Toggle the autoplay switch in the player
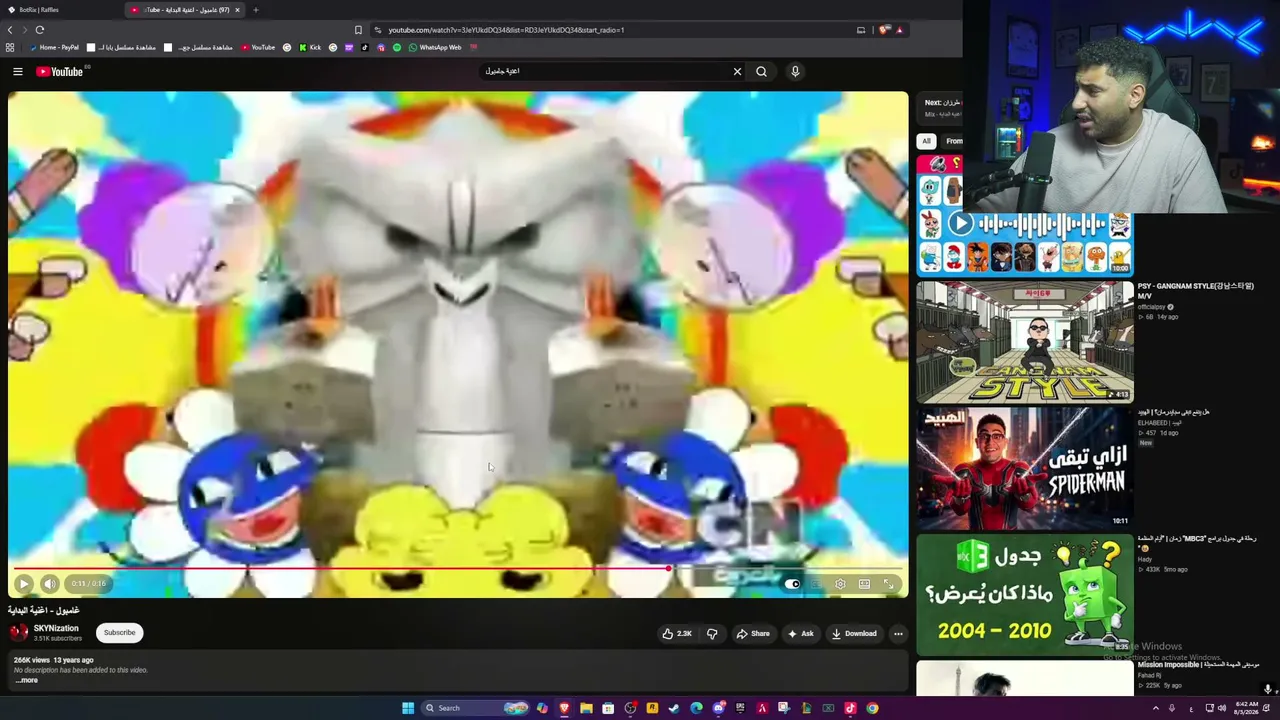Screen dimensions: 1280x720 click(792, 584)
